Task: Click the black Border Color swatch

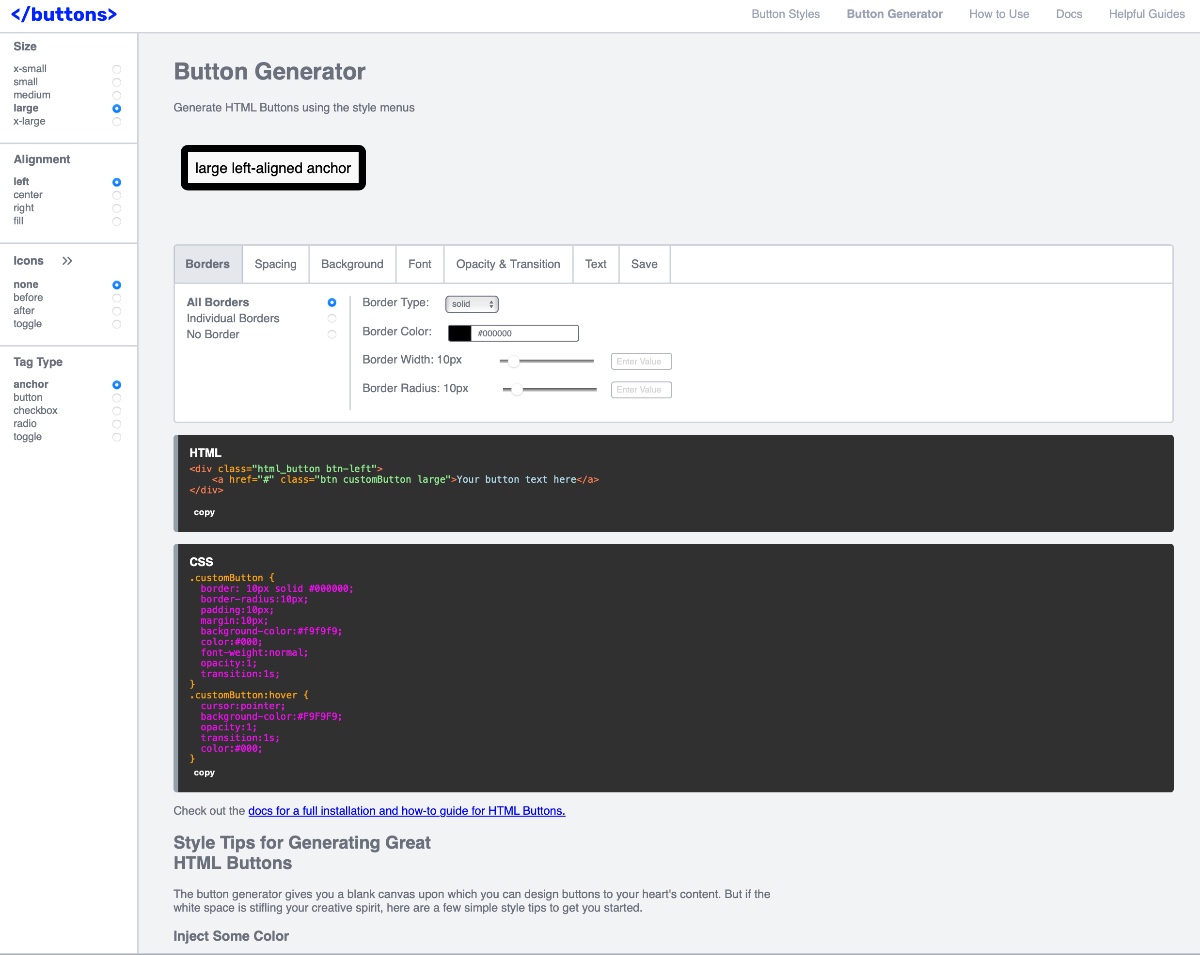Action: 459,332
